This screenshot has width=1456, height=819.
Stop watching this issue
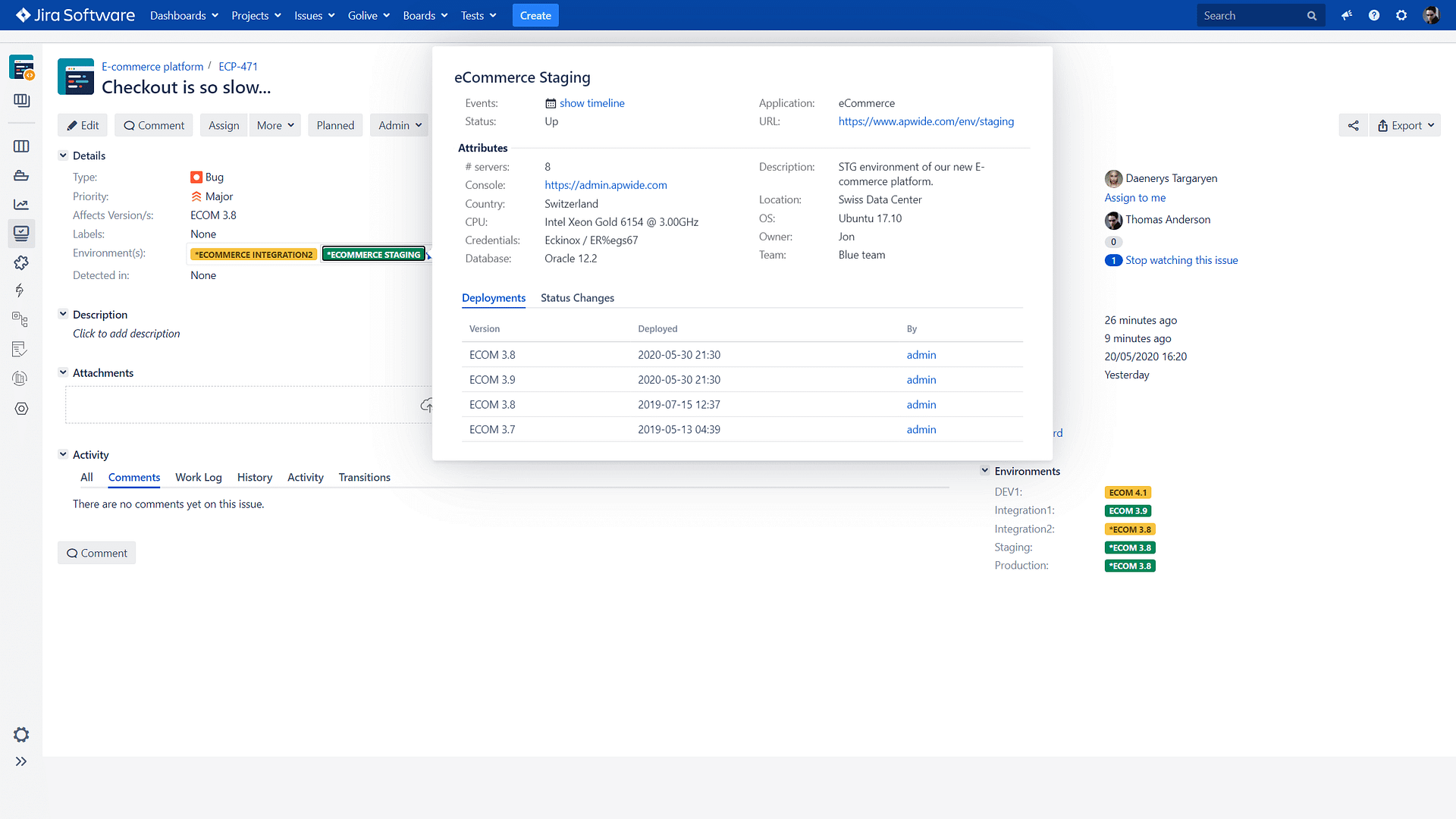coord(1181,260)
